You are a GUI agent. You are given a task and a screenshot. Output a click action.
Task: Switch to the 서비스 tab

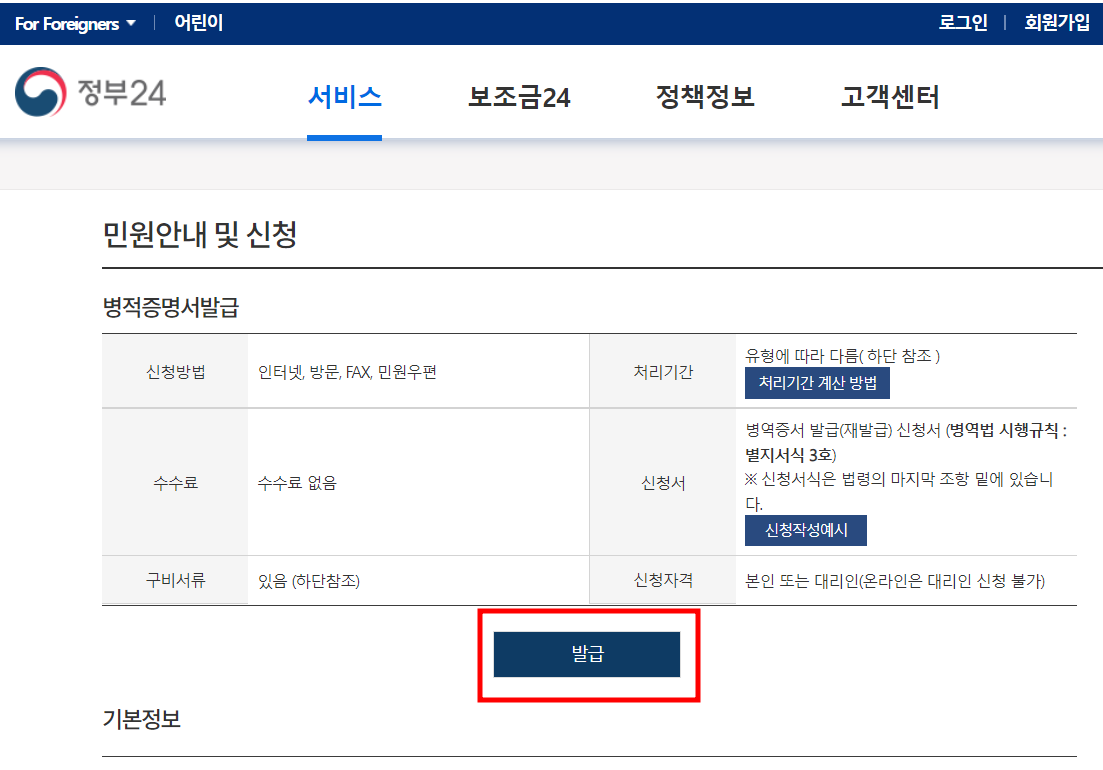coord(344,97)
